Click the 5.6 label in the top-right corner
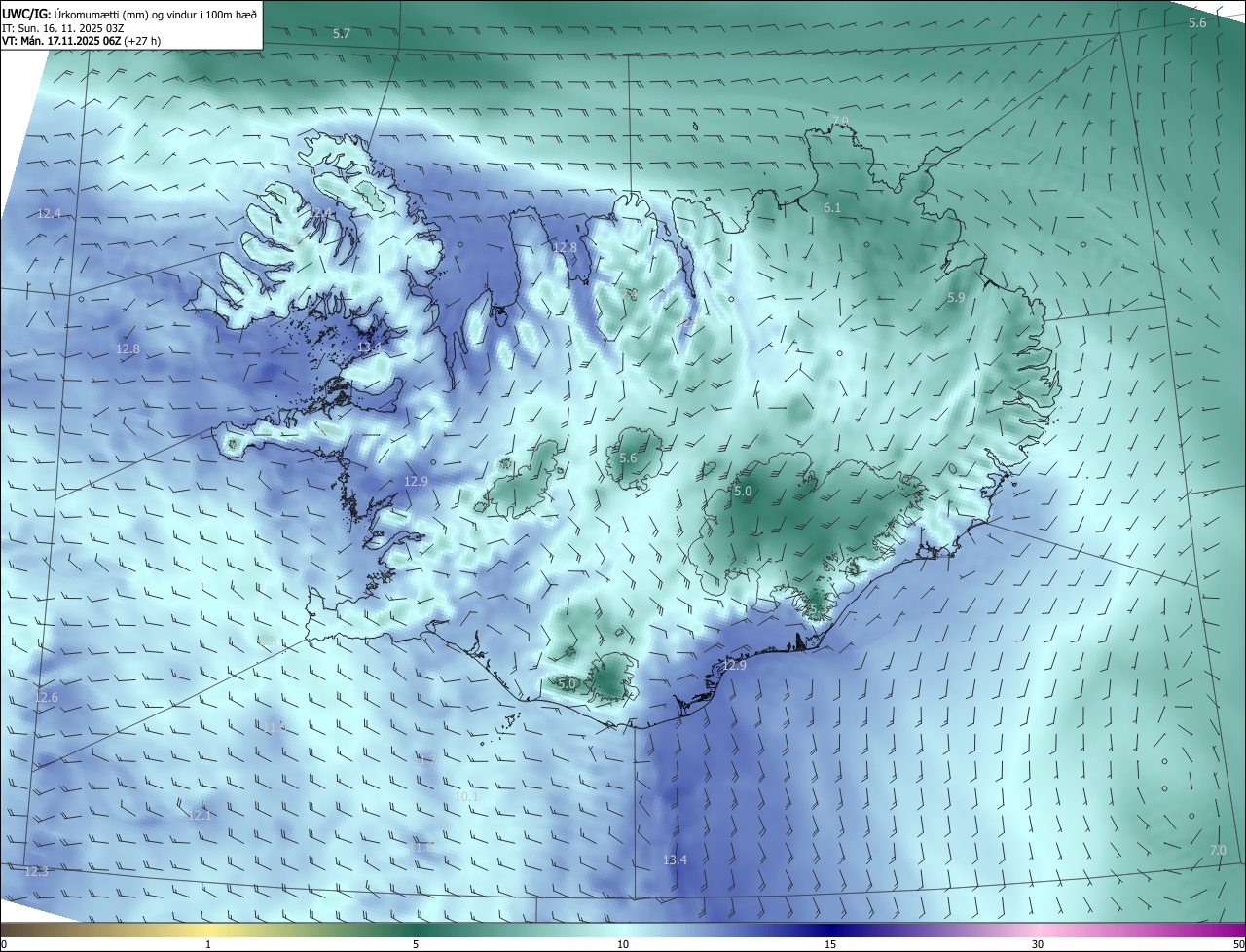 click(x=1197, y=22)
